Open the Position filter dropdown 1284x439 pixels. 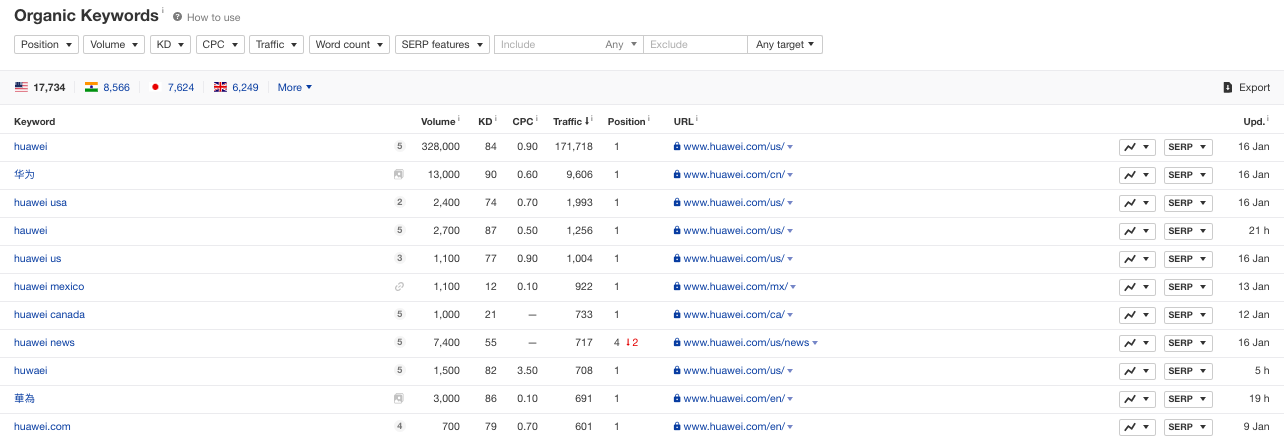coord(47,45)
